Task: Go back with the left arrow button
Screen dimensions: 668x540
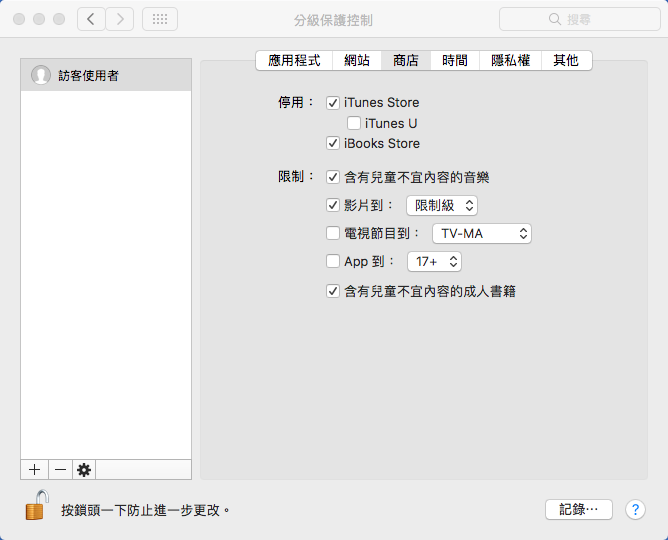Action: point(91,19)
